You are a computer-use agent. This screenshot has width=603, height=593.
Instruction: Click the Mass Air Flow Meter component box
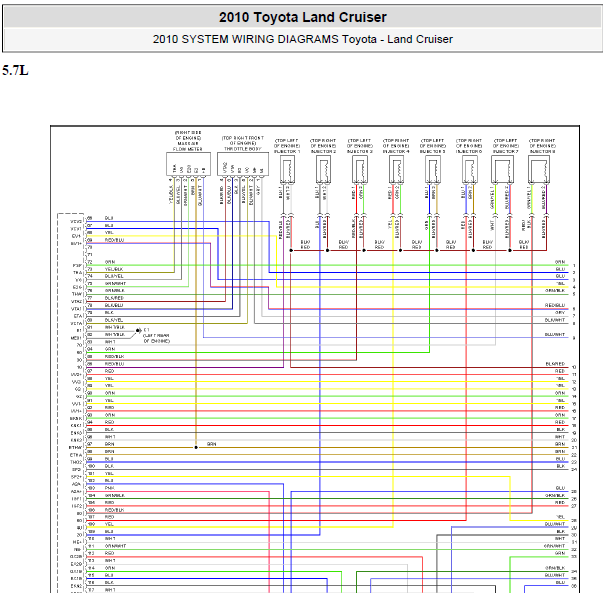188,164
